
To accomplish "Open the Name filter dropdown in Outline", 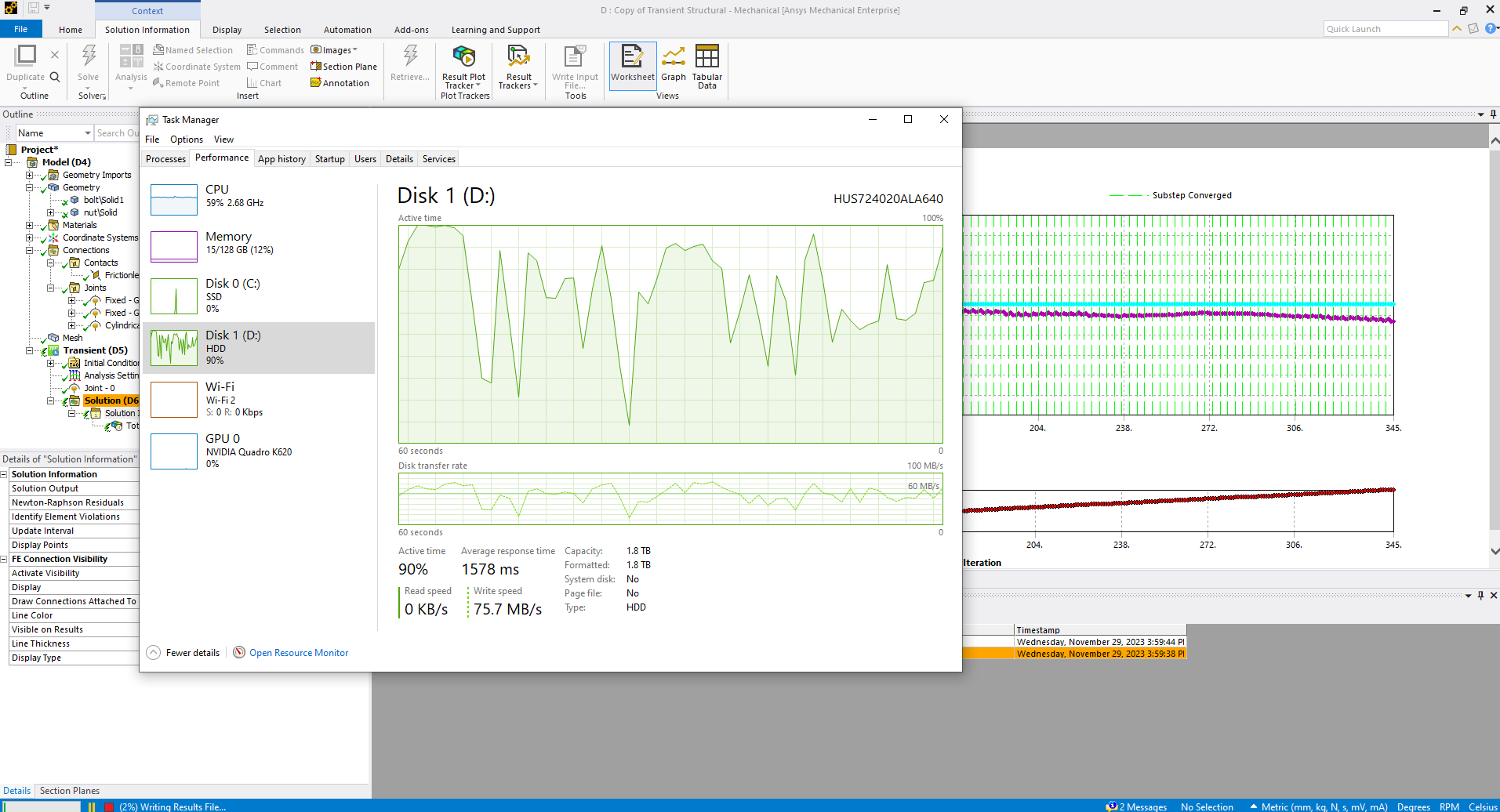I will (x=88, y=133).
